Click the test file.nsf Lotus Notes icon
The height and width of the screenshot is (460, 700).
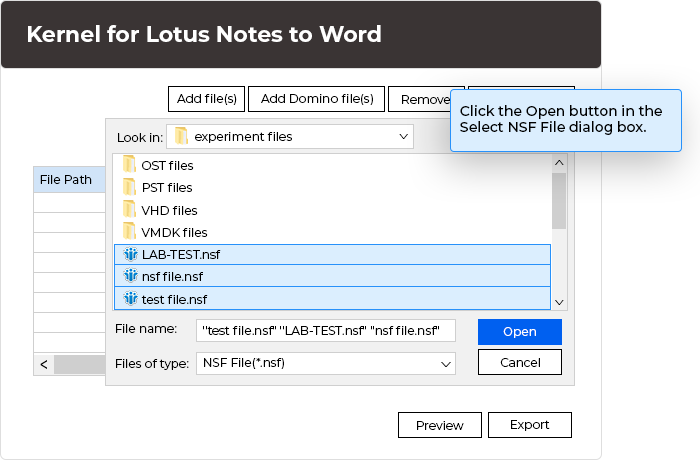pyautogui.click(x=130, y=298)
